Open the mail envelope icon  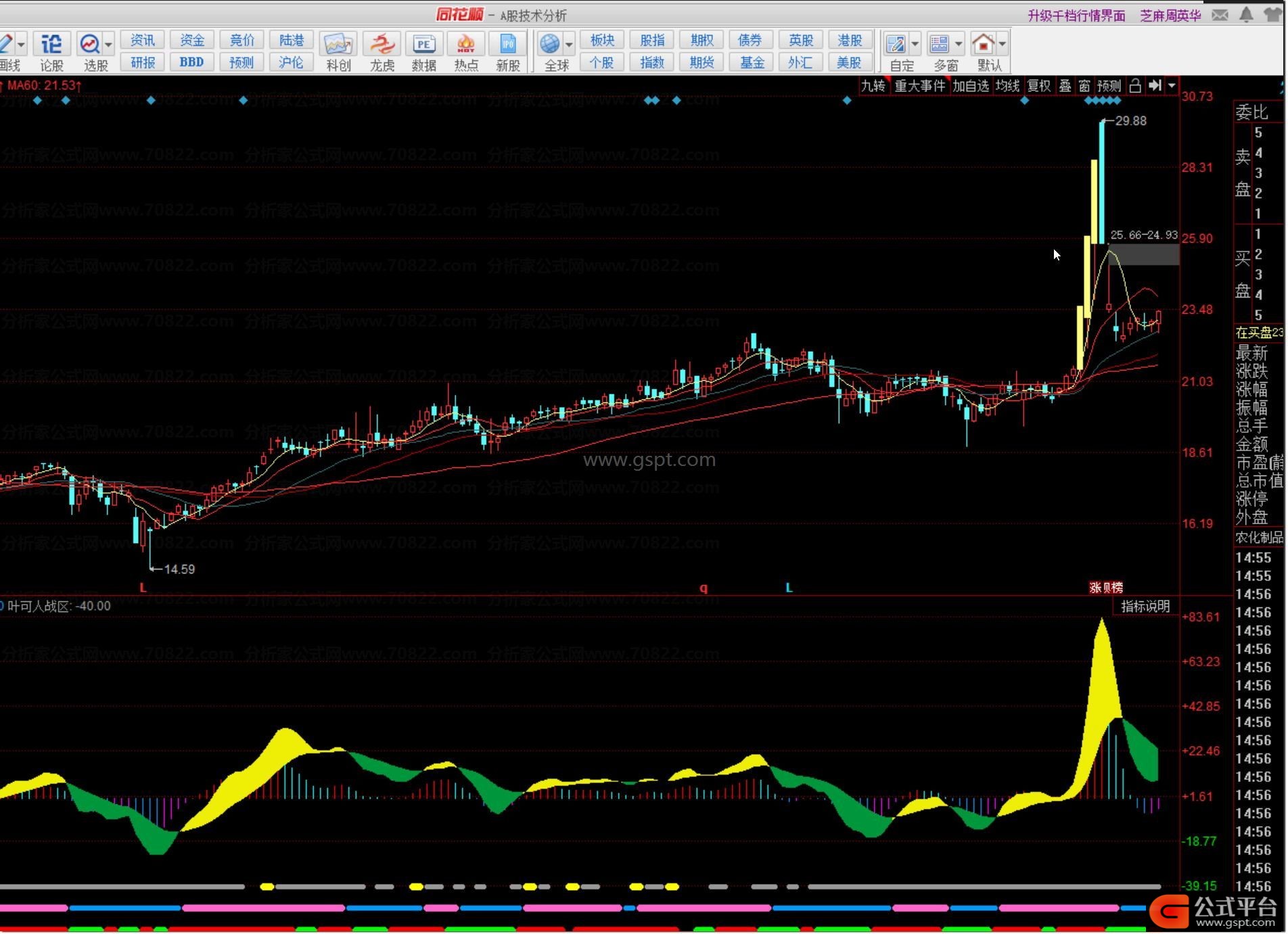1220,15
